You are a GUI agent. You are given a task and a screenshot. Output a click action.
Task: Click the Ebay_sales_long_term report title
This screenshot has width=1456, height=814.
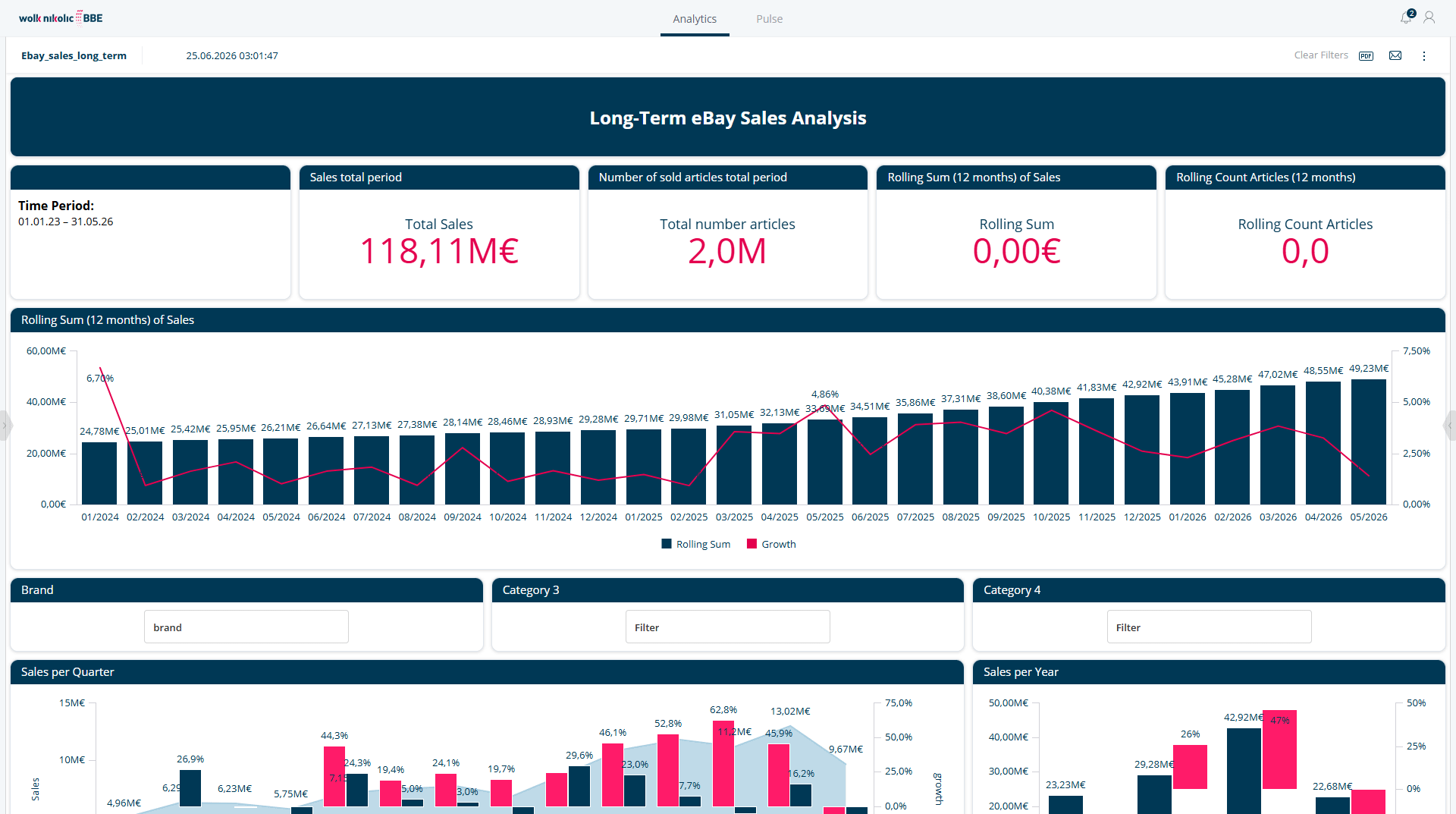click(x=74, y=55)
